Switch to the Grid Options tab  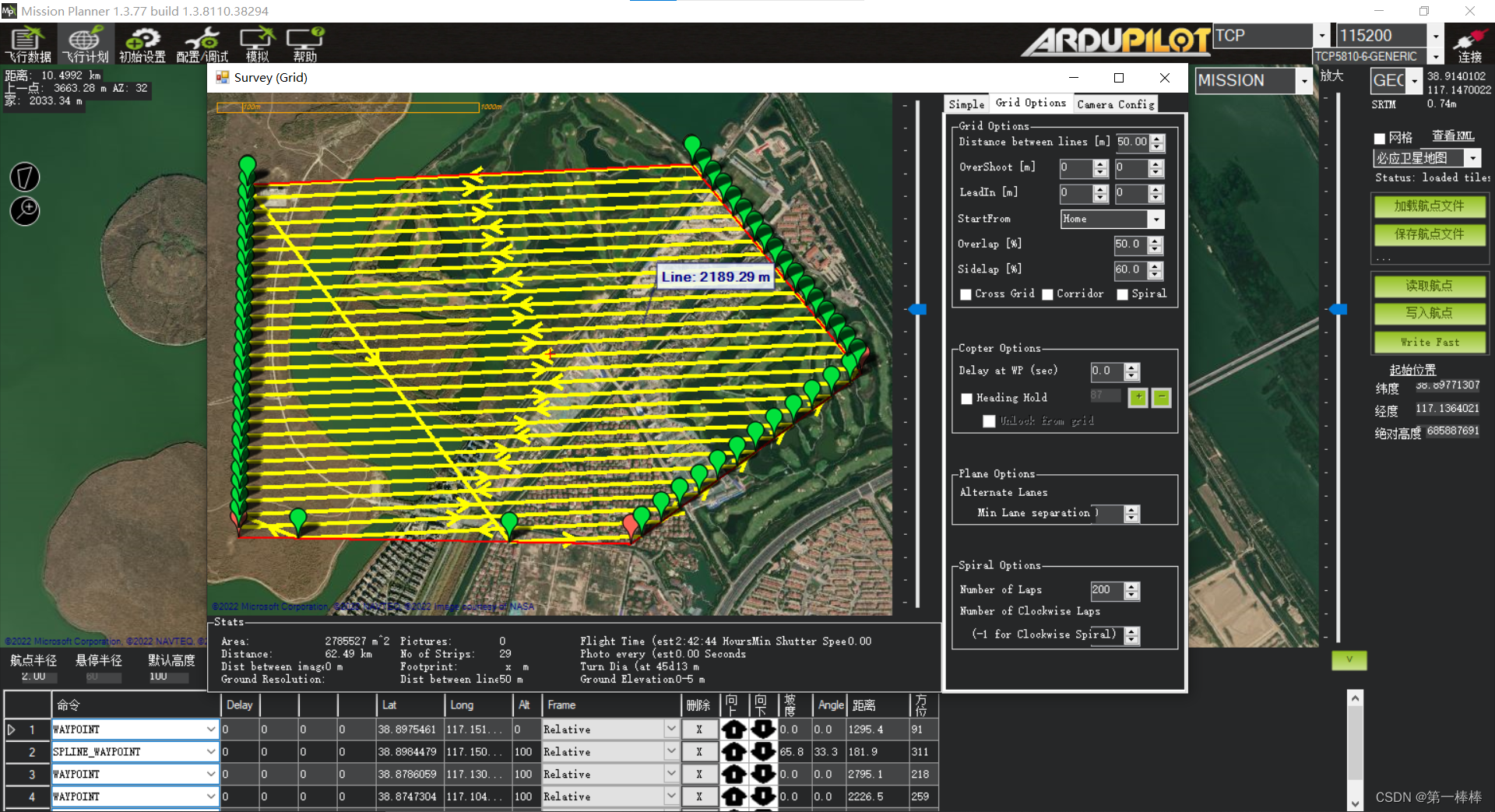tap(1031, 103)
